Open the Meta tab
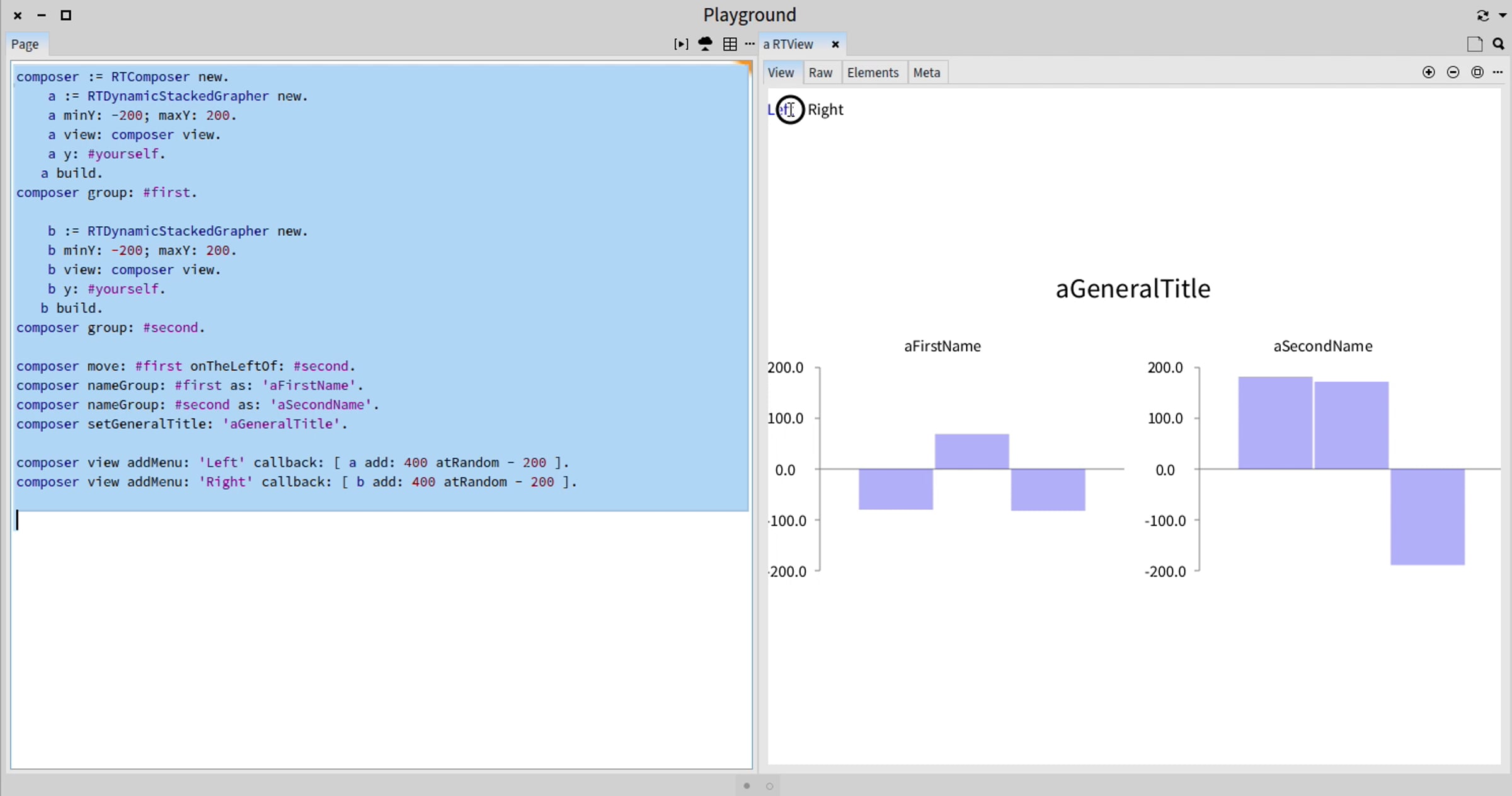The image size is (1512, 796). pyautogui.click(x=927, y=72)
